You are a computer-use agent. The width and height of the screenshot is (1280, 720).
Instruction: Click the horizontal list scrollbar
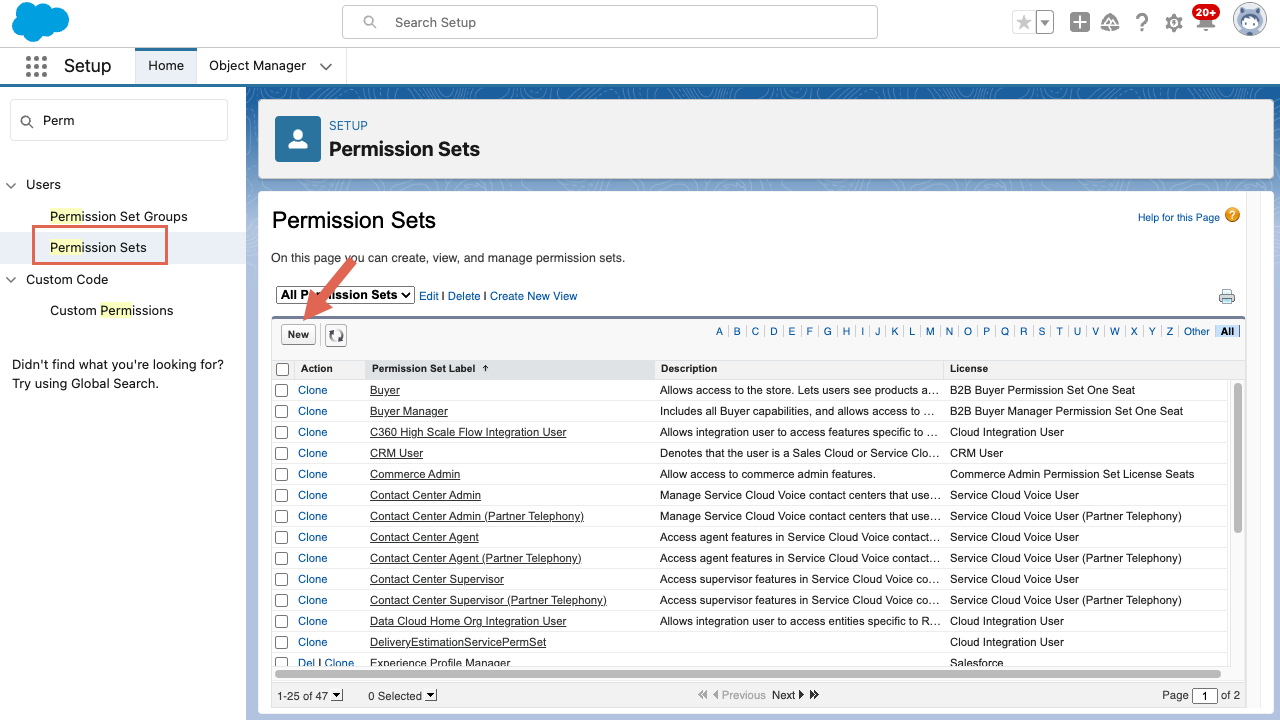748,675
